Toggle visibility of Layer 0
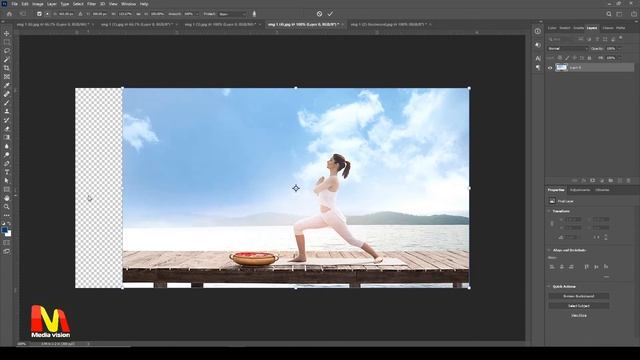The height and width of the screenshot is (360, 640). 550,68
